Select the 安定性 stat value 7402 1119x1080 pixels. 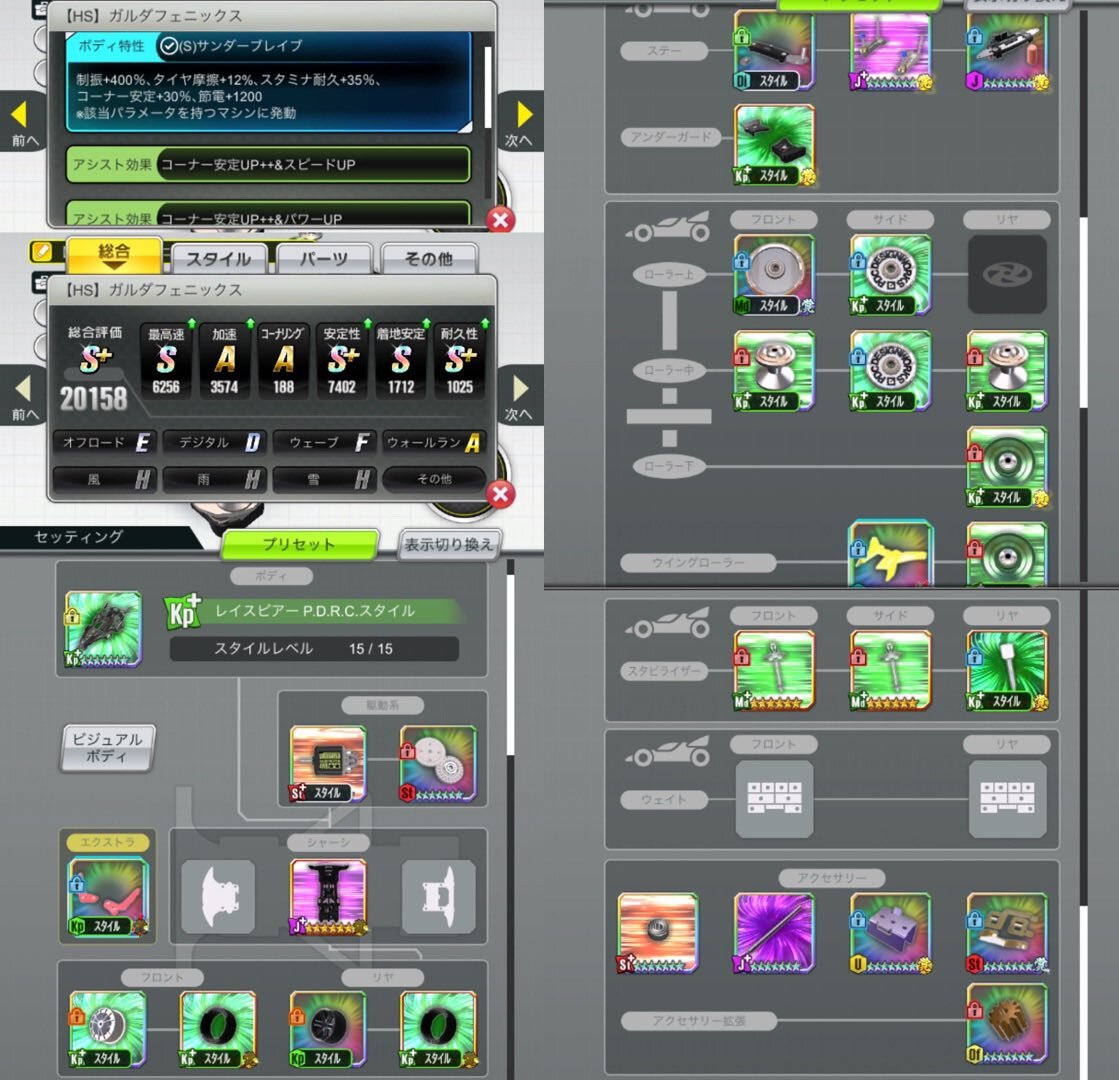(x=342, y=387)
